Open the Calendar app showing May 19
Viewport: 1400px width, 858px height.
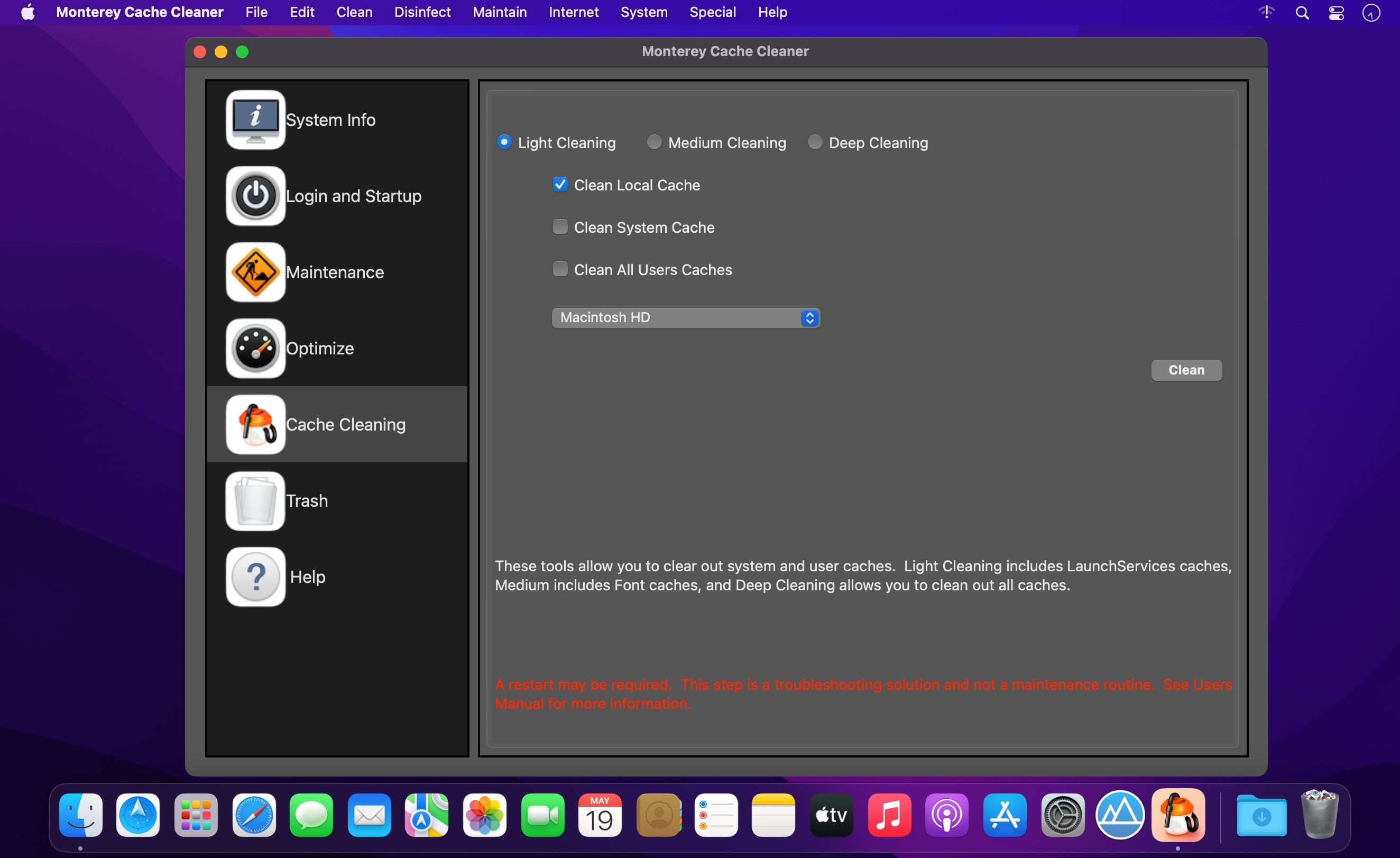600,815
